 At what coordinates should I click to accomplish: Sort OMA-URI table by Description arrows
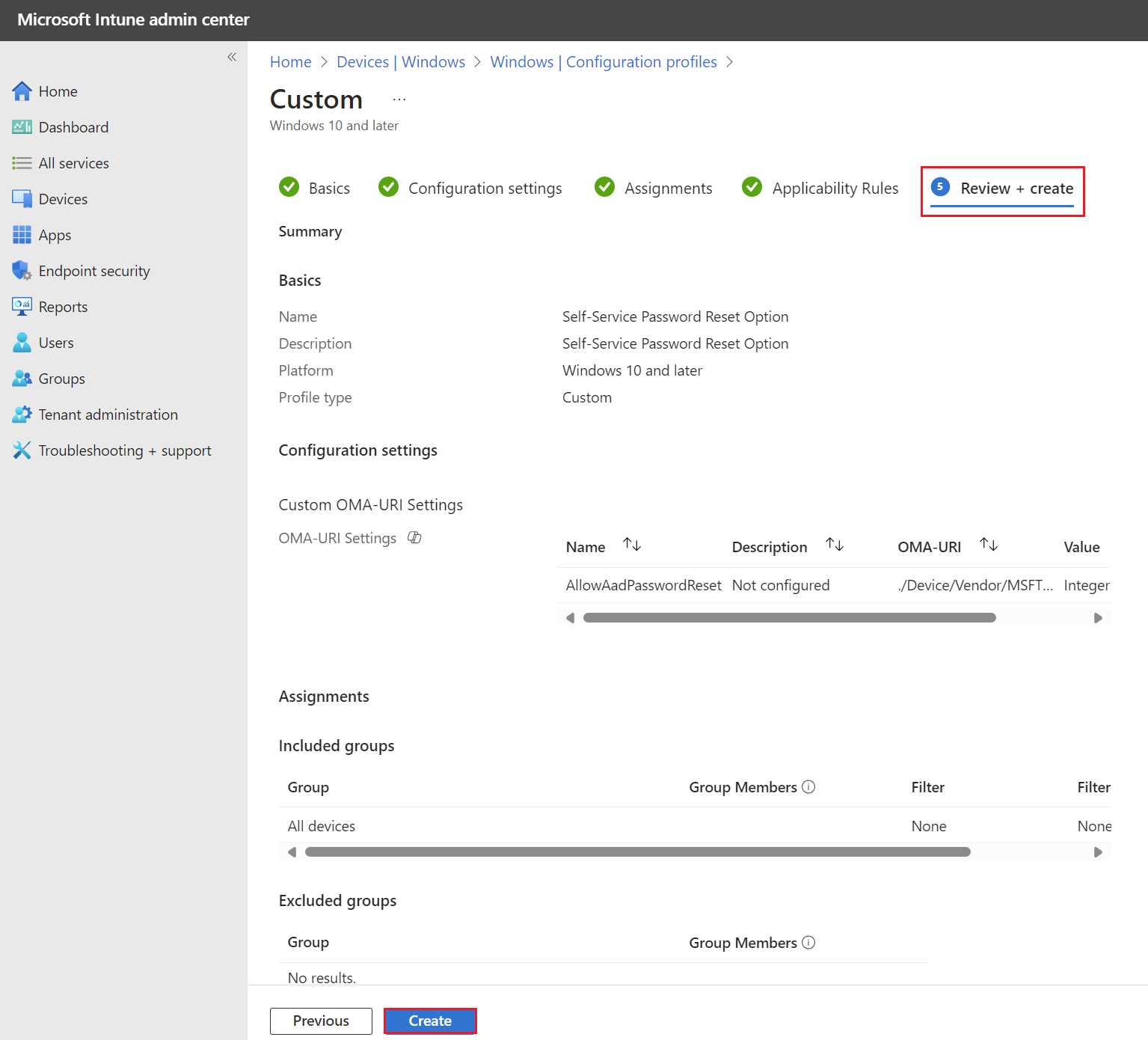tap(835, 545)
